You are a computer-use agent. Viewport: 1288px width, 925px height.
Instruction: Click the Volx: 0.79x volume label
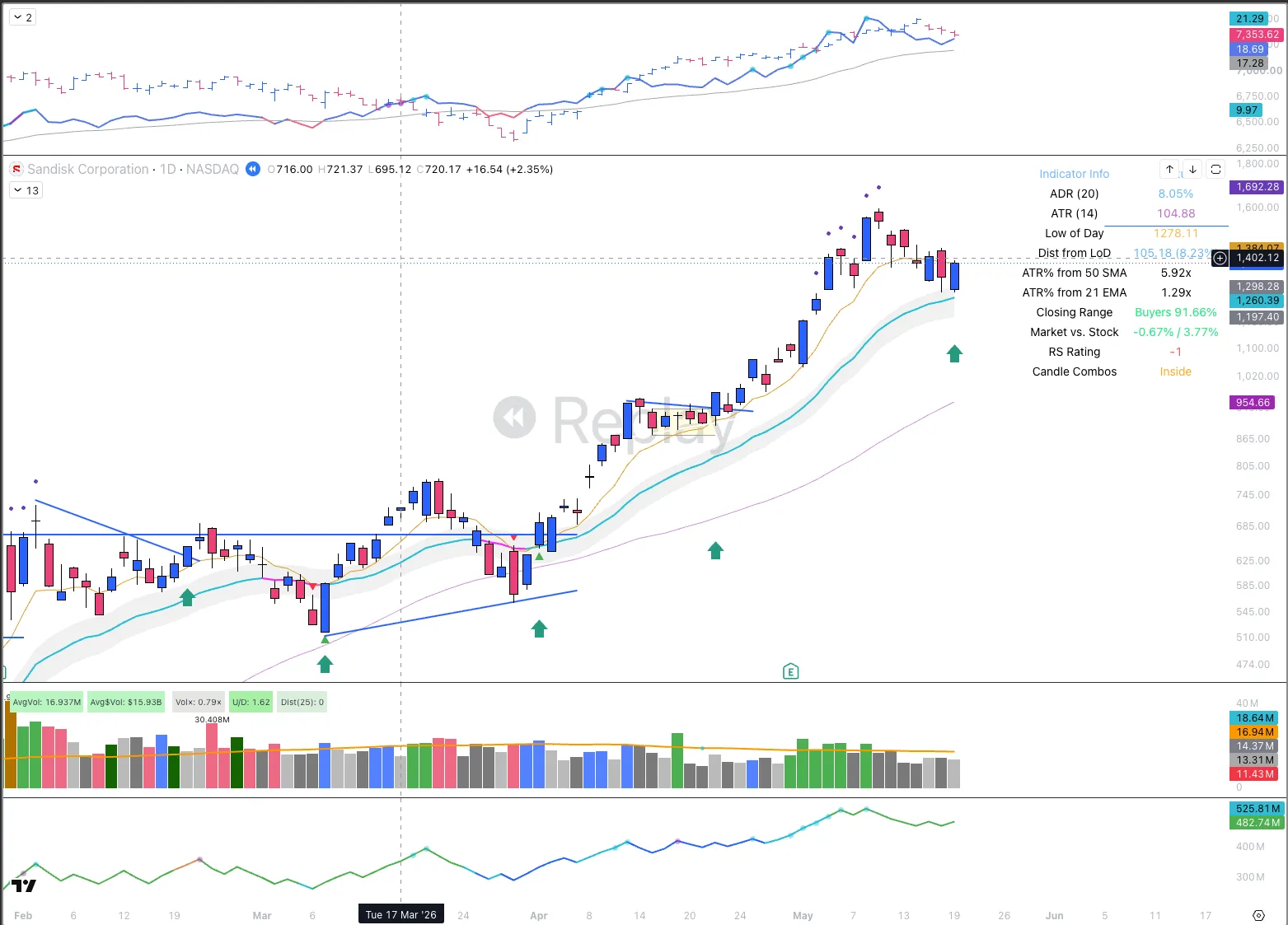[x=199, y=703]
